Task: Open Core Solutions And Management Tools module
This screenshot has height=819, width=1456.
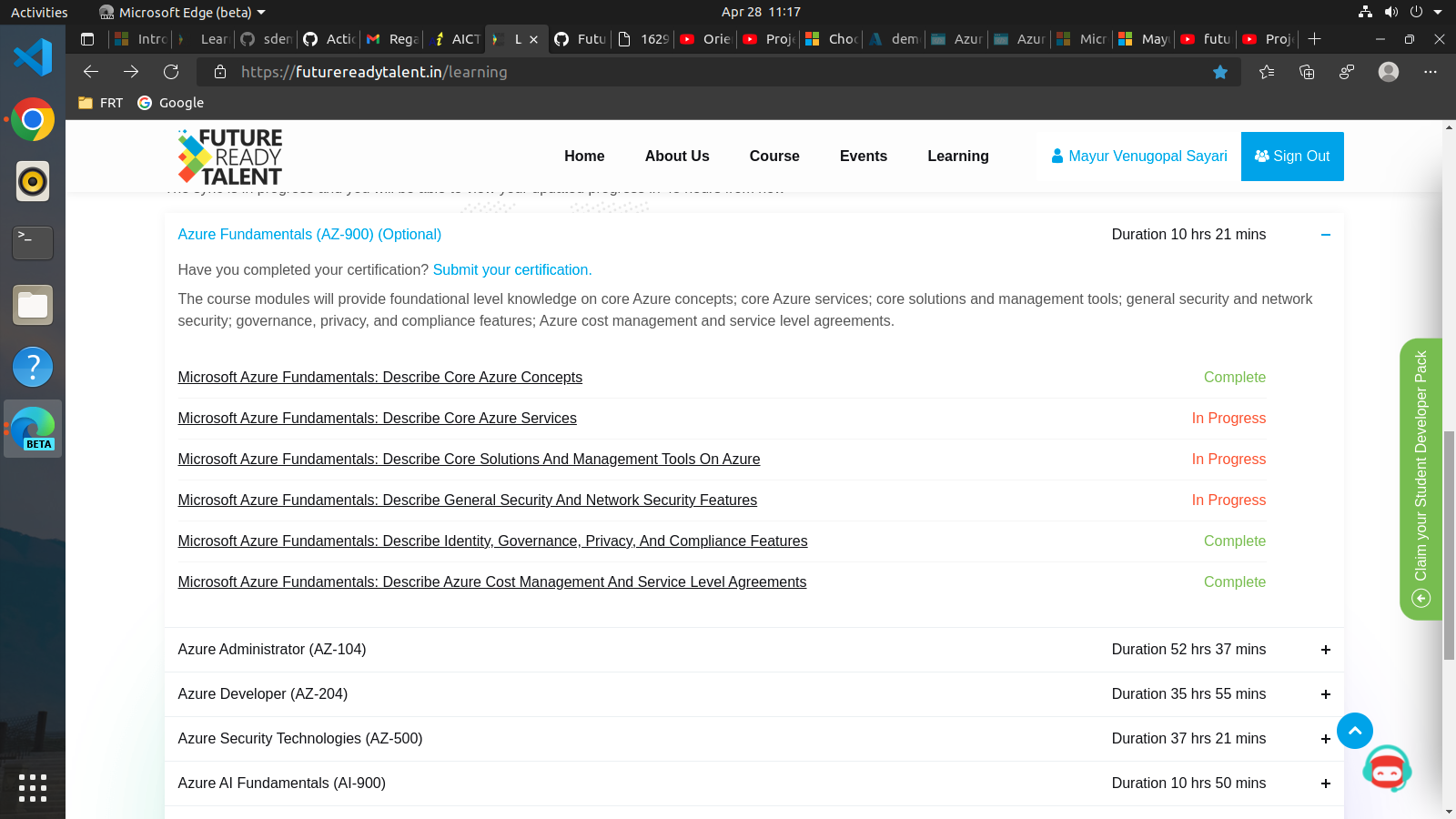Action: [469, 460]
